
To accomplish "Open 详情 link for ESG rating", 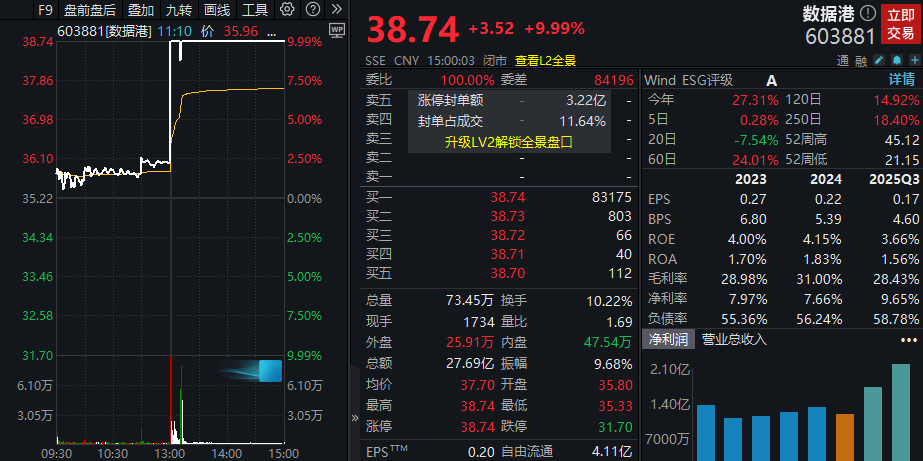I will pyautogui.click(x=902, y=80).
